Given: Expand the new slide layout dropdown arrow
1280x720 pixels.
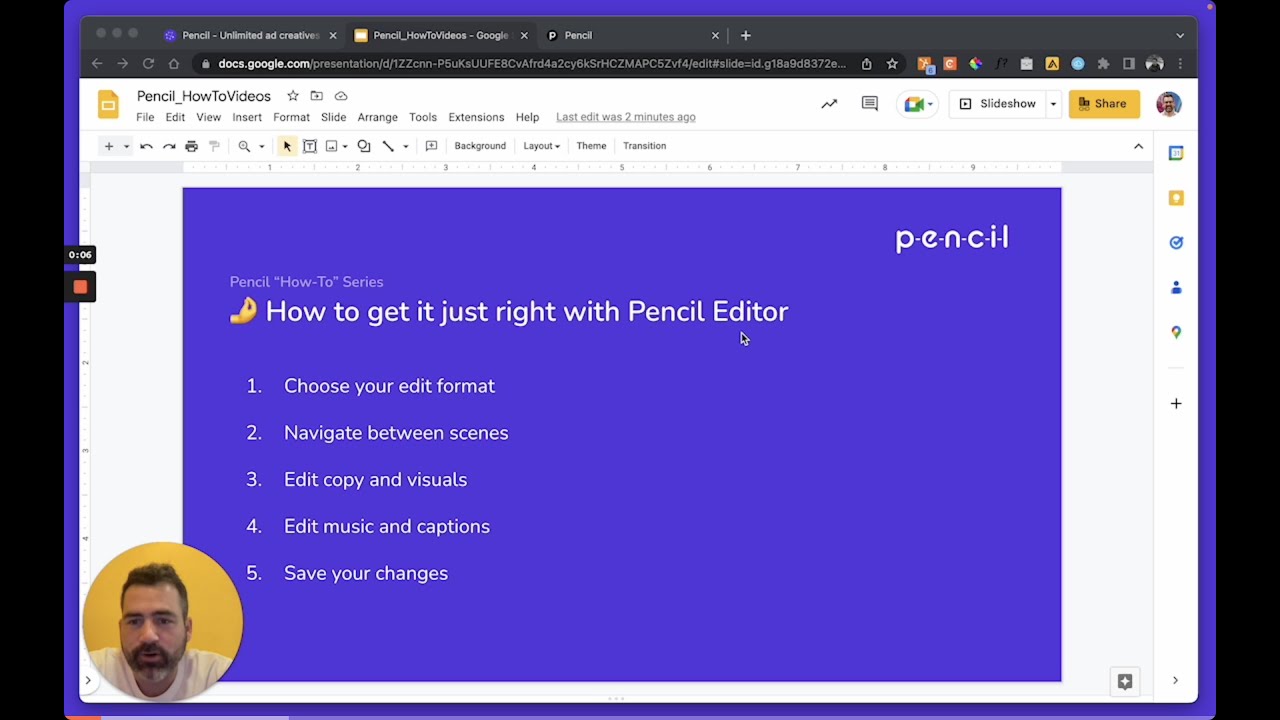Looking at the screenshot, I should (x=126, y=146).
